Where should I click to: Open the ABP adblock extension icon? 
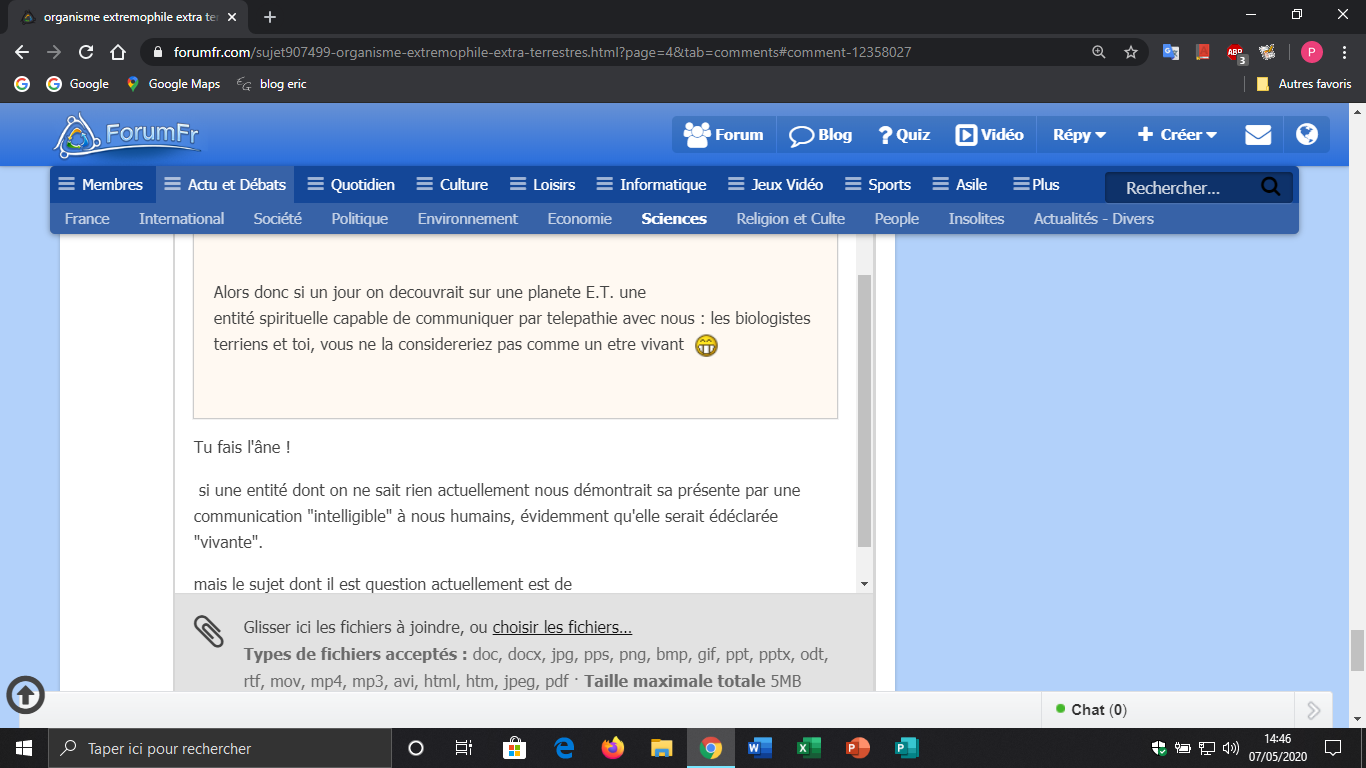coord(1235,53)
